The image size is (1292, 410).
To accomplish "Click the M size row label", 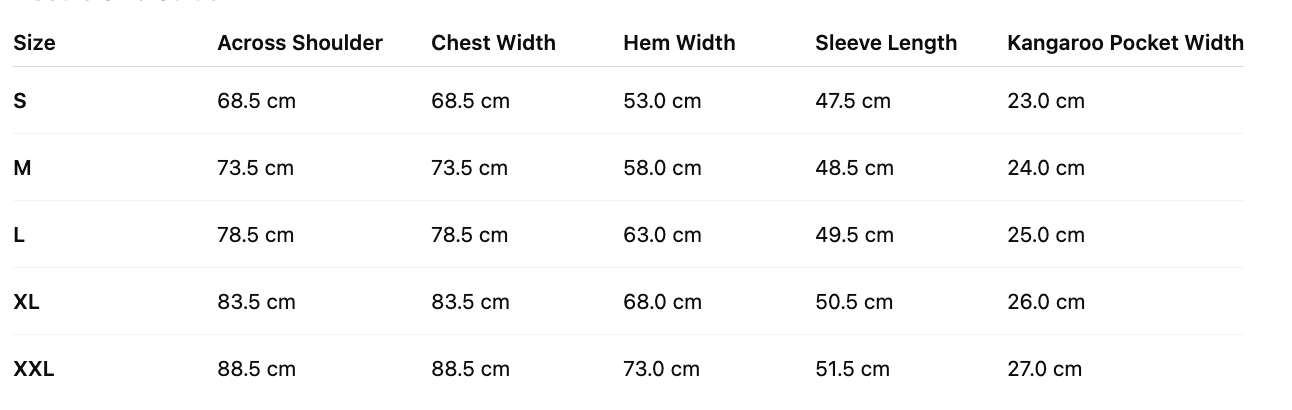I will 22,168.
